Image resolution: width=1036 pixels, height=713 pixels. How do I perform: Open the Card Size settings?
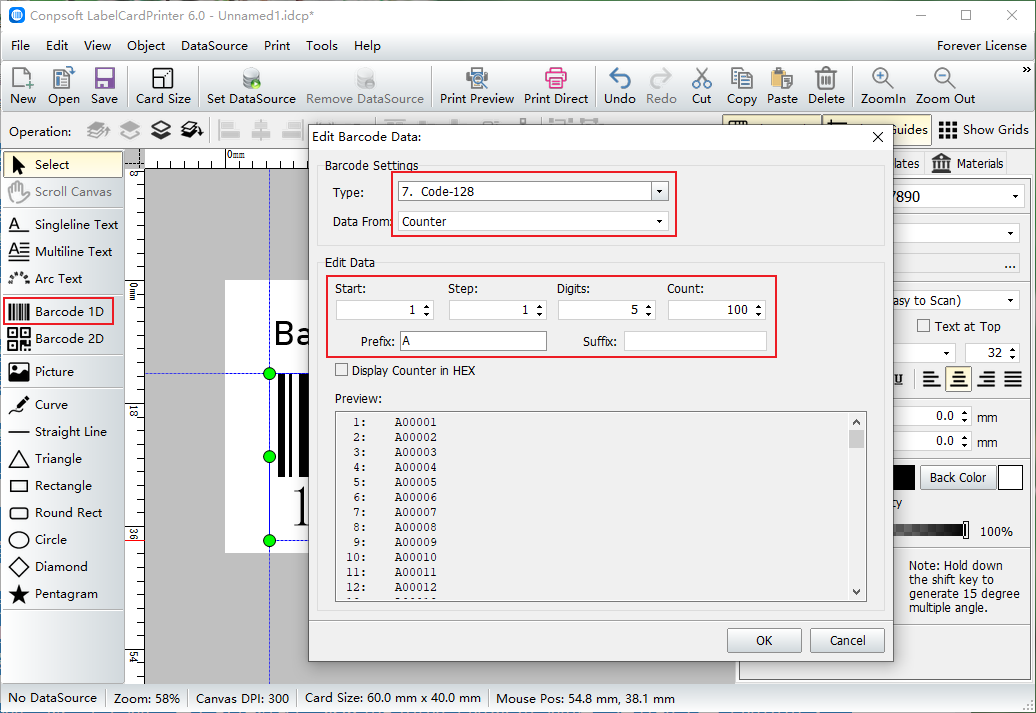(x=163, y=86)
